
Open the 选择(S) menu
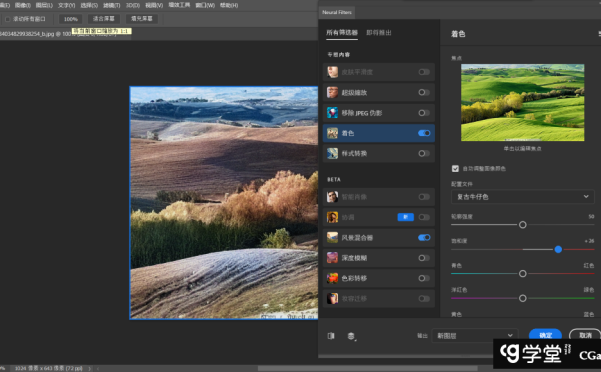click(x=89, y=5)
